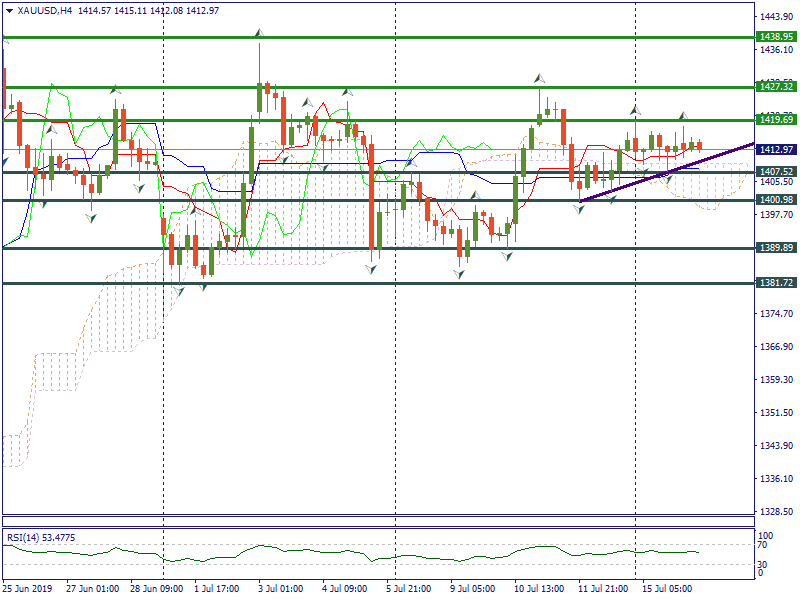Click the up fractal arrow above the 10 Jul peak
This screenshot has width=800, height=600.
click(539, 77)
